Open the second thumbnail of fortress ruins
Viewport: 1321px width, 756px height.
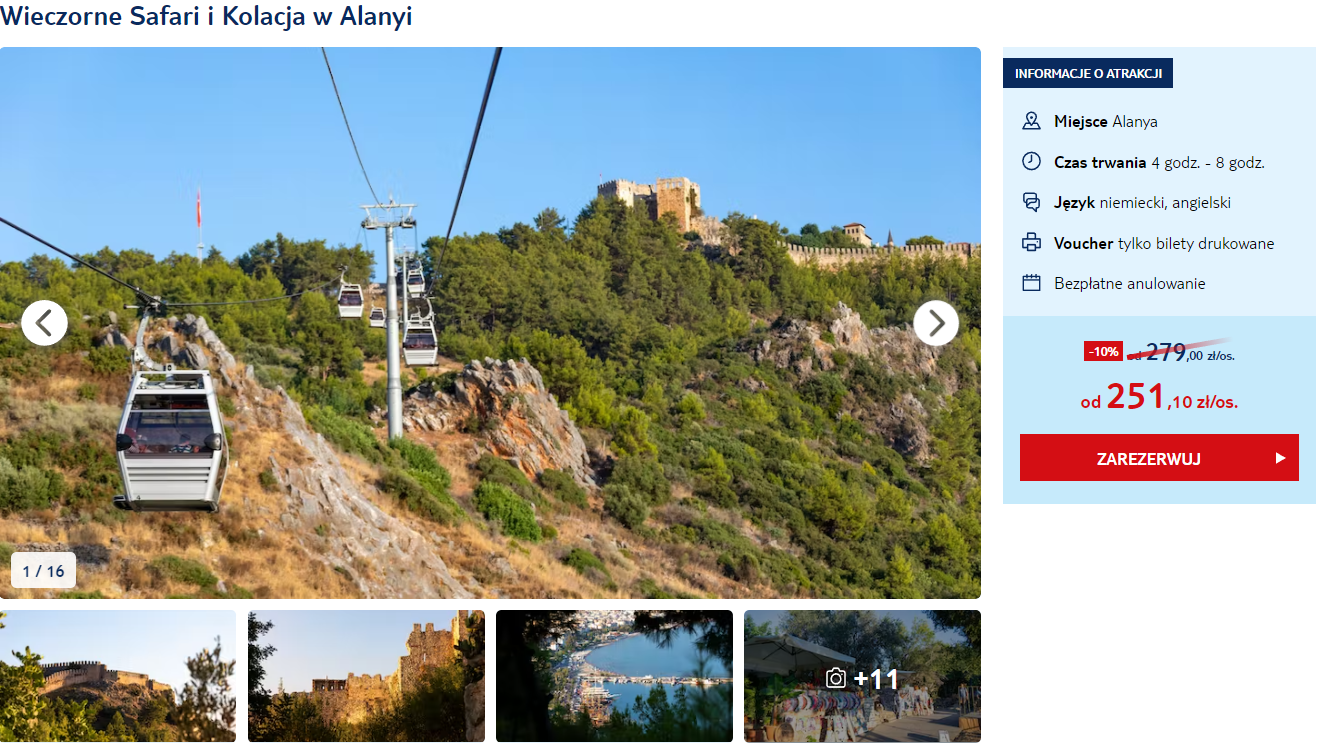coord(366,676)
